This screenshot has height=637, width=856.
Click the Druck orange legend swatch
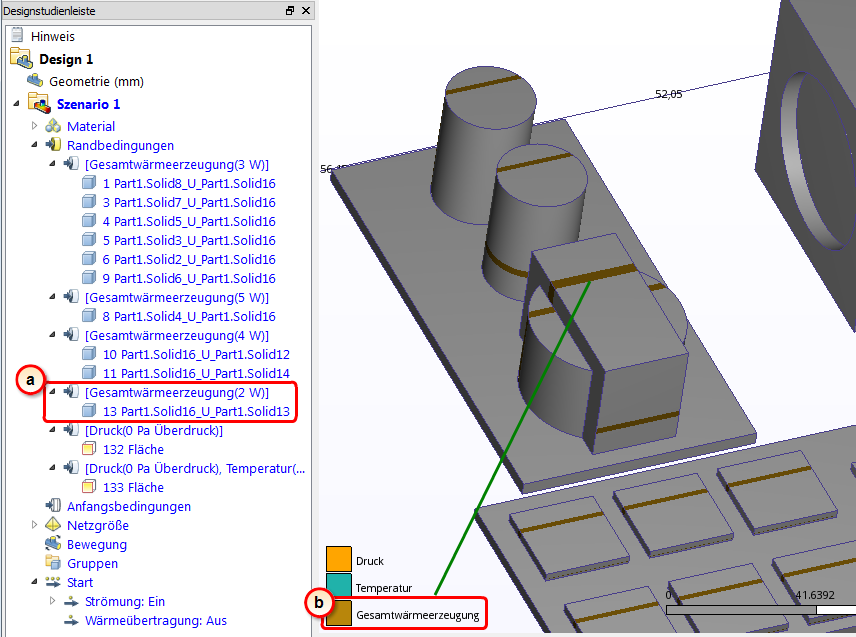[x=338, y=559]
